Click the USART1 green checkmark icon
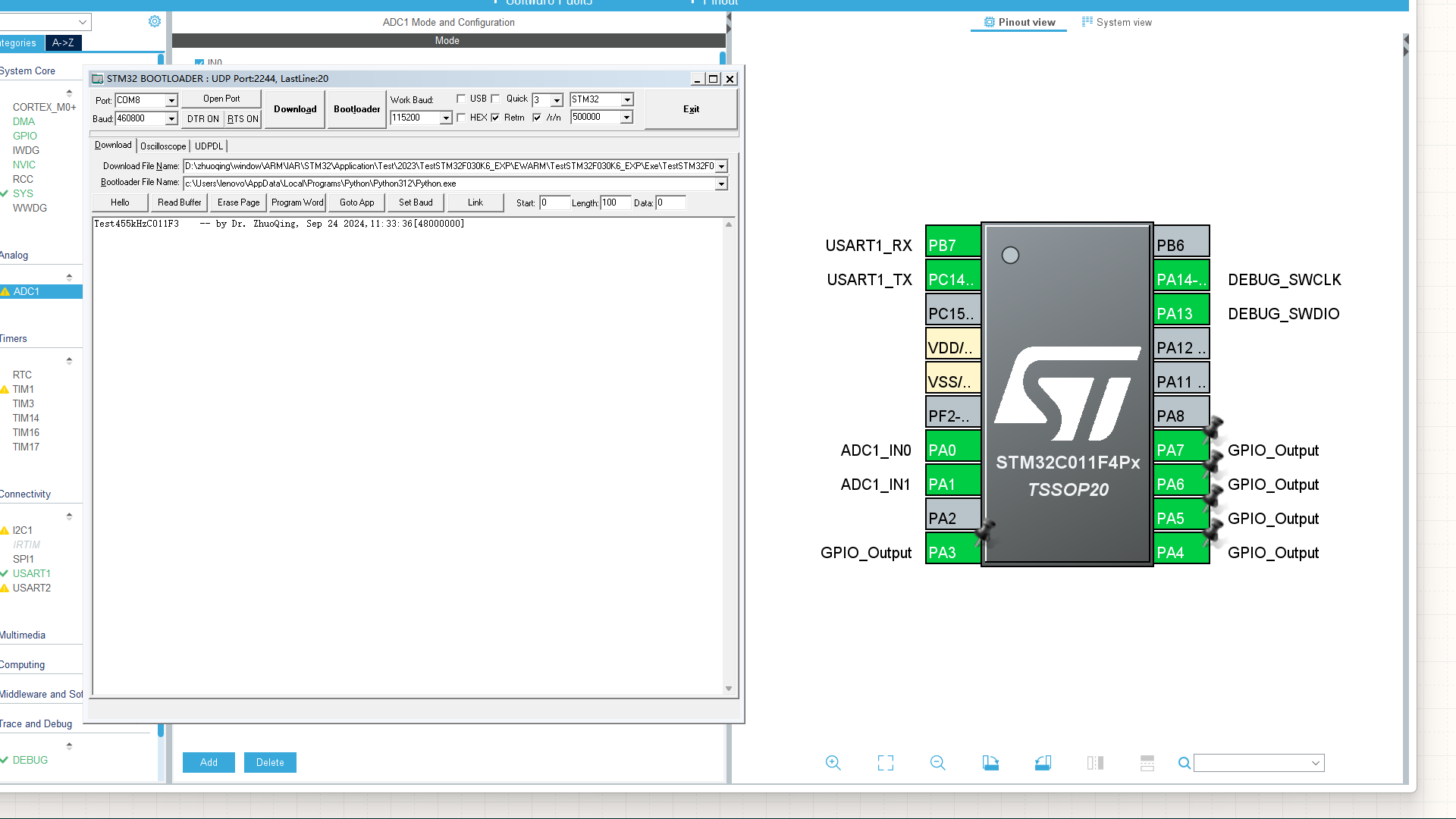Image resolution: width=1456 pixels, height=819 pixels. [x=5, y=574]
